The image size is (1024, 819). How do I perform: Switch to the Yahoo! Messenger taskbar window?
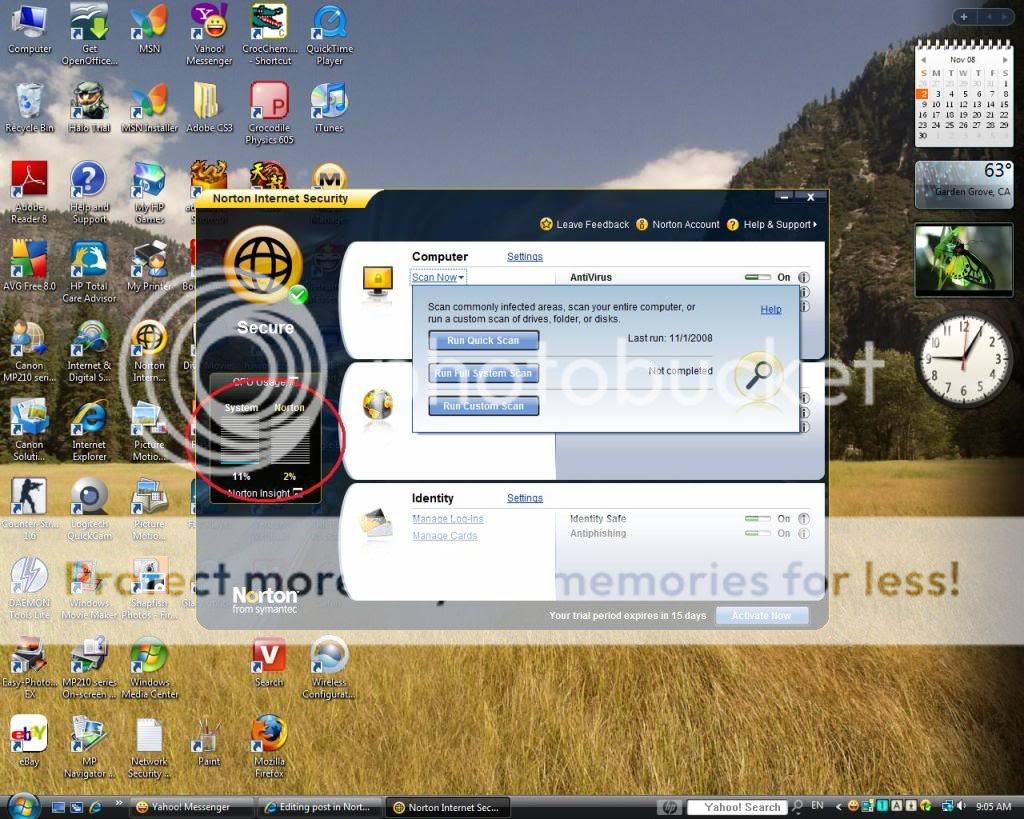coord(190,806)
